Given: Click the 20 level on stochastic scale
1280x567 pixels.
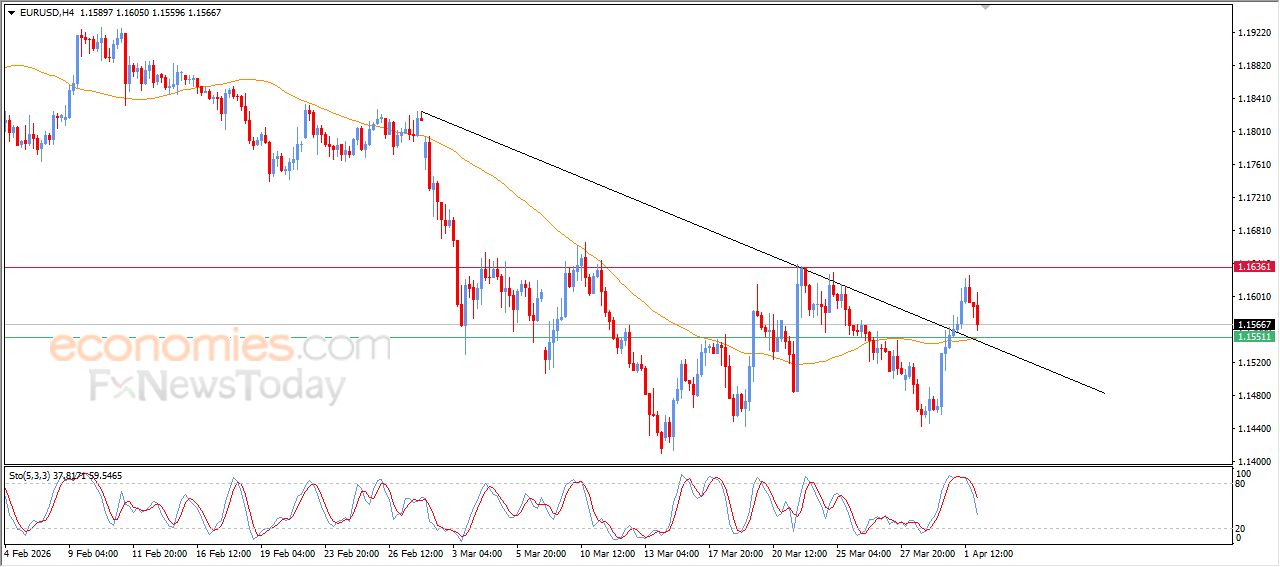Looking at the screenshot, I should tap(1242, 528).
